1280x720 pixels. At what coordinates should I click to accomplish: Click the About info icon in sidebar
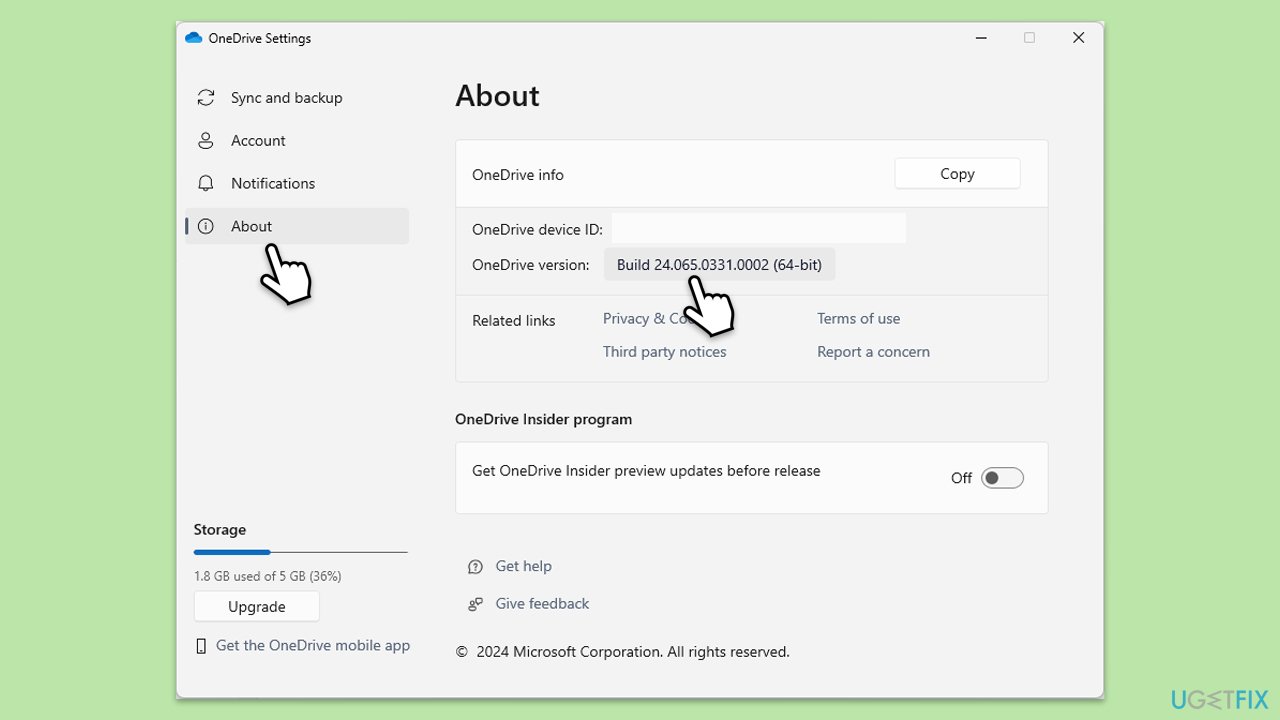(x=206, y=226)
